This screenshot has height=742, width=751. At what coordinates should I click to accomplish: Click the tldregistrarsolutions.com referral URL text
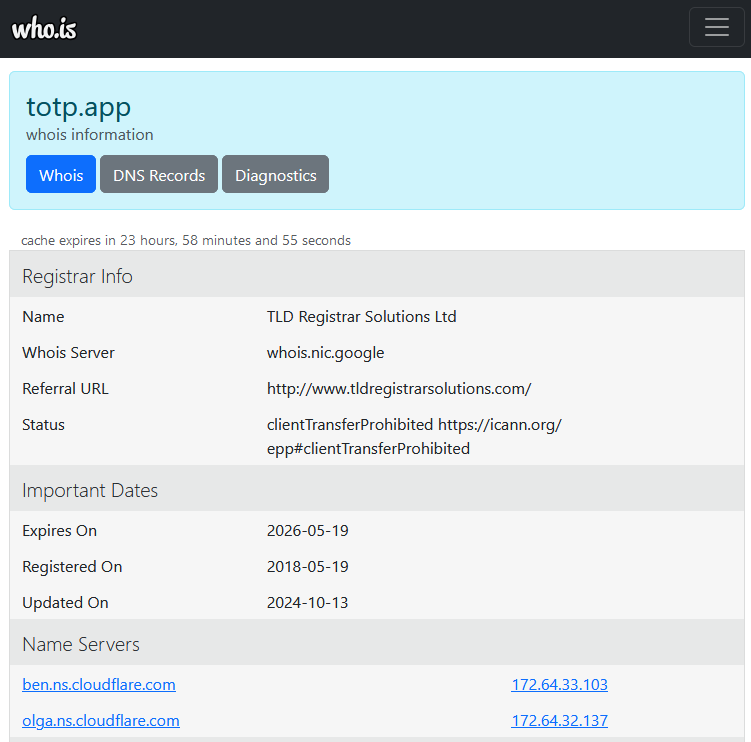(x=399, y=389)
